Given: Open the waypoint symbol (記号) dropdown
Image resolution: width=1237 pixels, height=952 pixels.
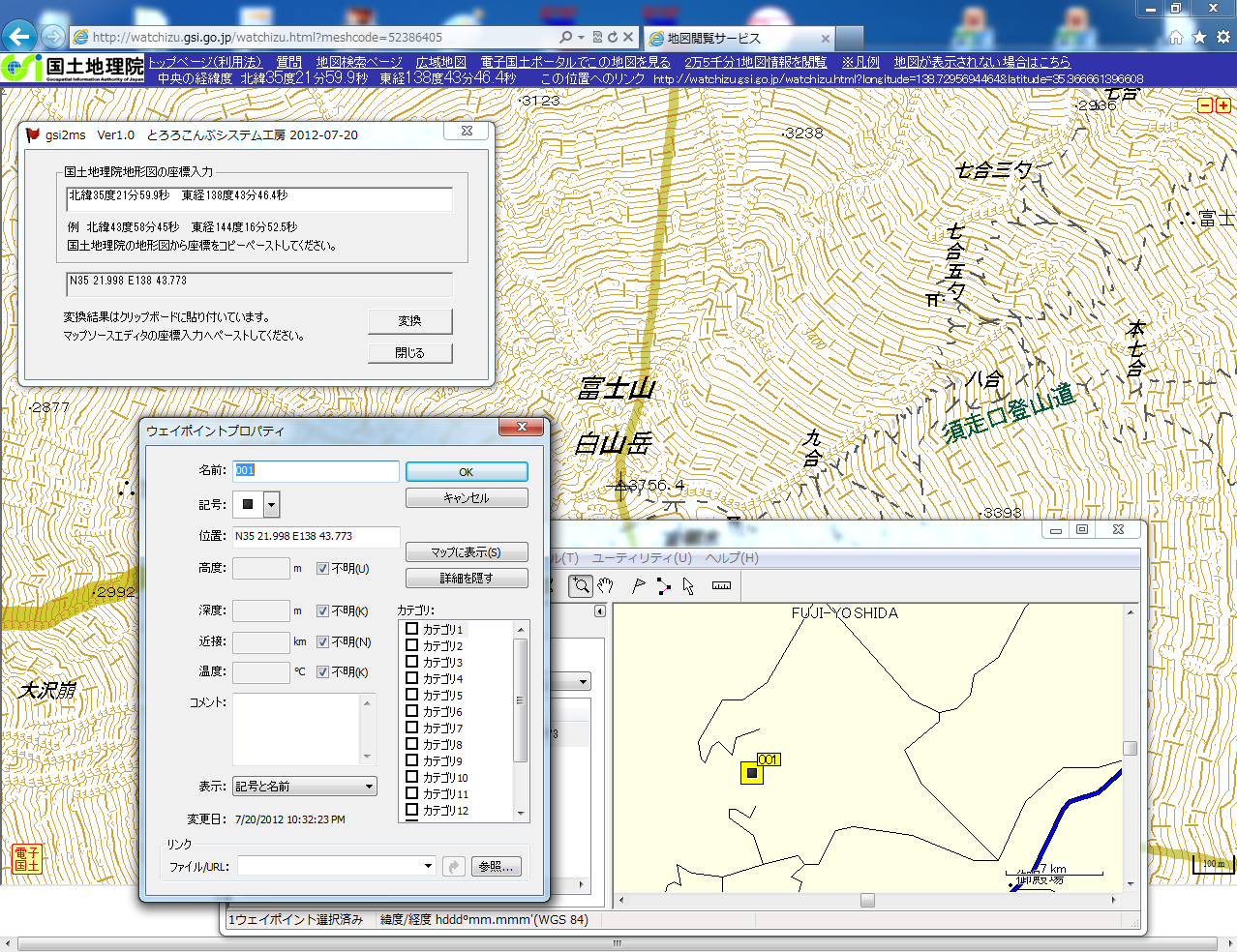Looking at the screenshot, I should tap(272, 504).
